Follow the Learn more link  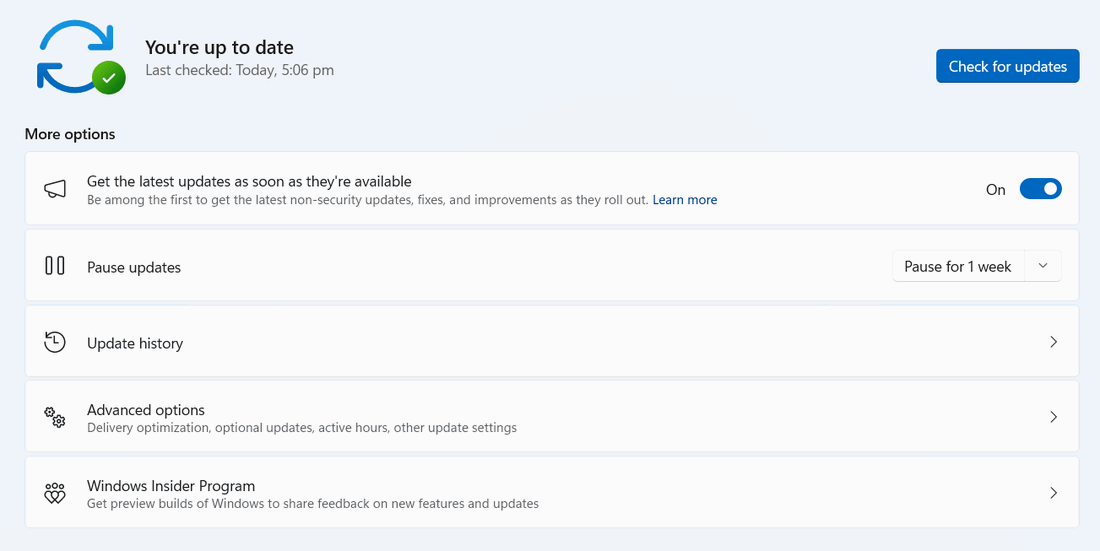tap(685, 200)
